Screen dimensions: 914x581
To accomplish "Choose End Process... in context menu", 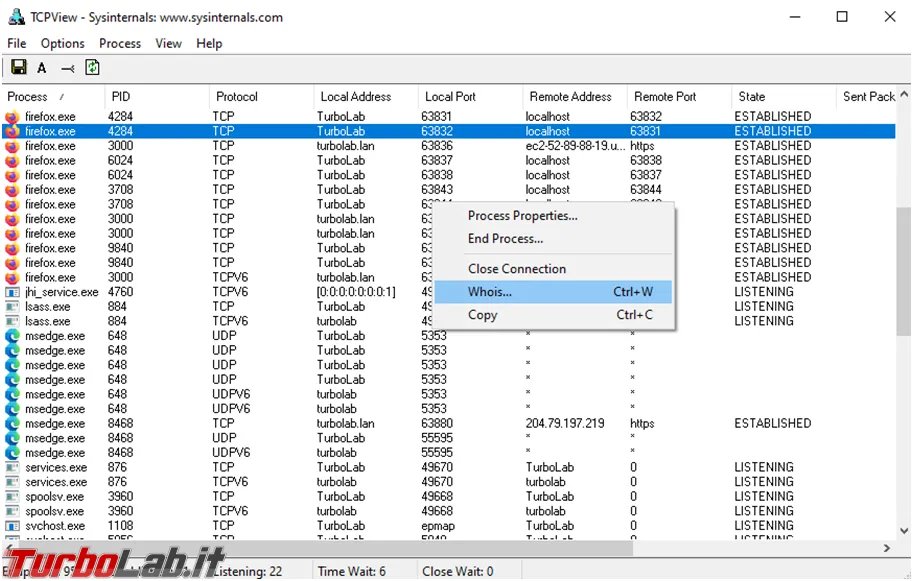I will (x=553, y=238).
